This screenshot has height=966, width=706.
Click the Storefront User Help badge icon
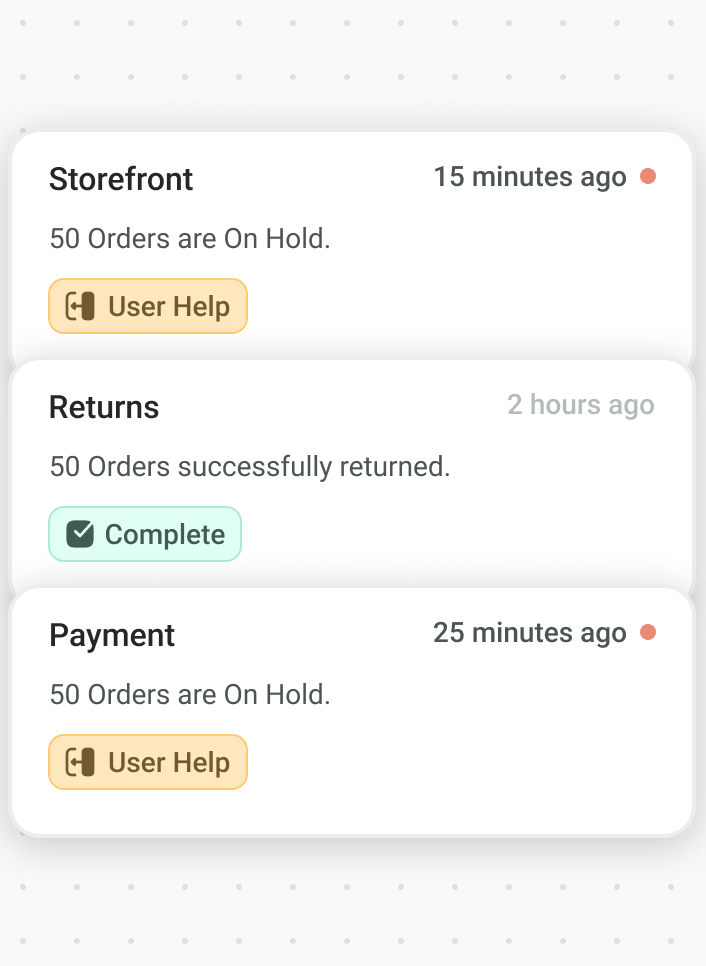(80, 306)
